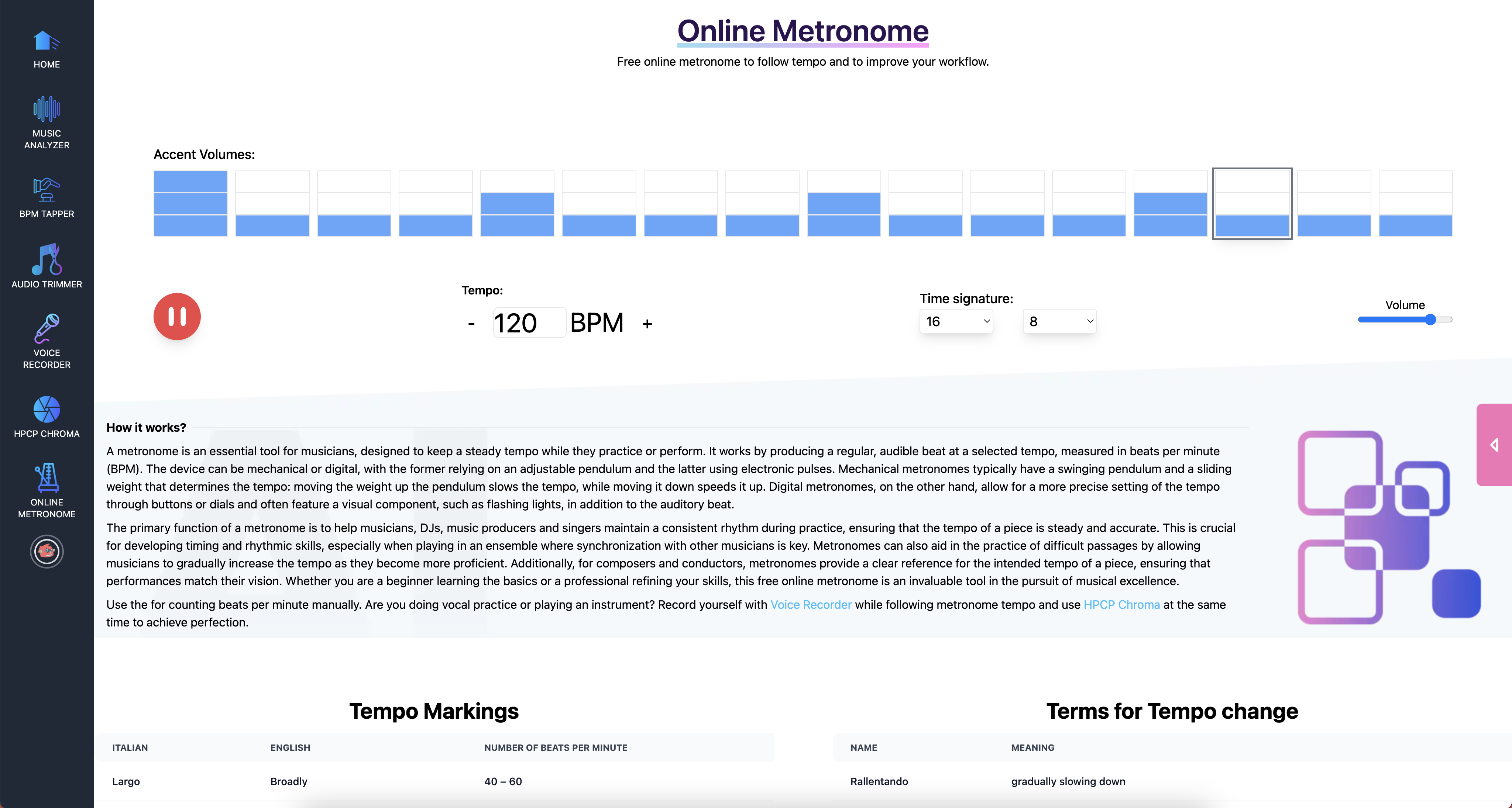Expand the pink side panel arrow
The image size is (1512, 808).
pos(1494,445)
